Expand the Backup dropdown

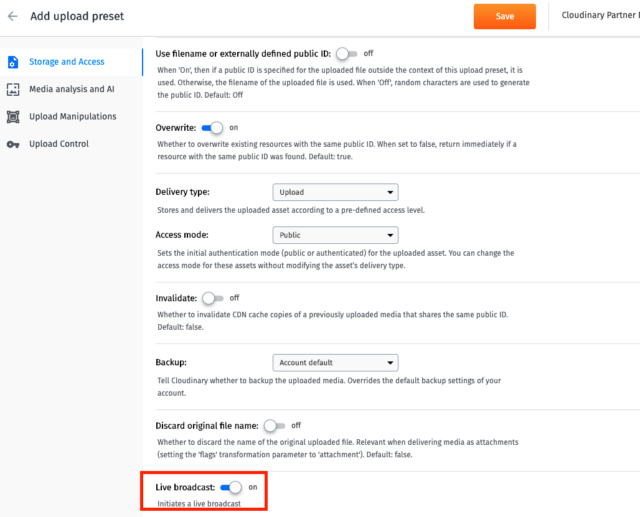tap(335, 363)
